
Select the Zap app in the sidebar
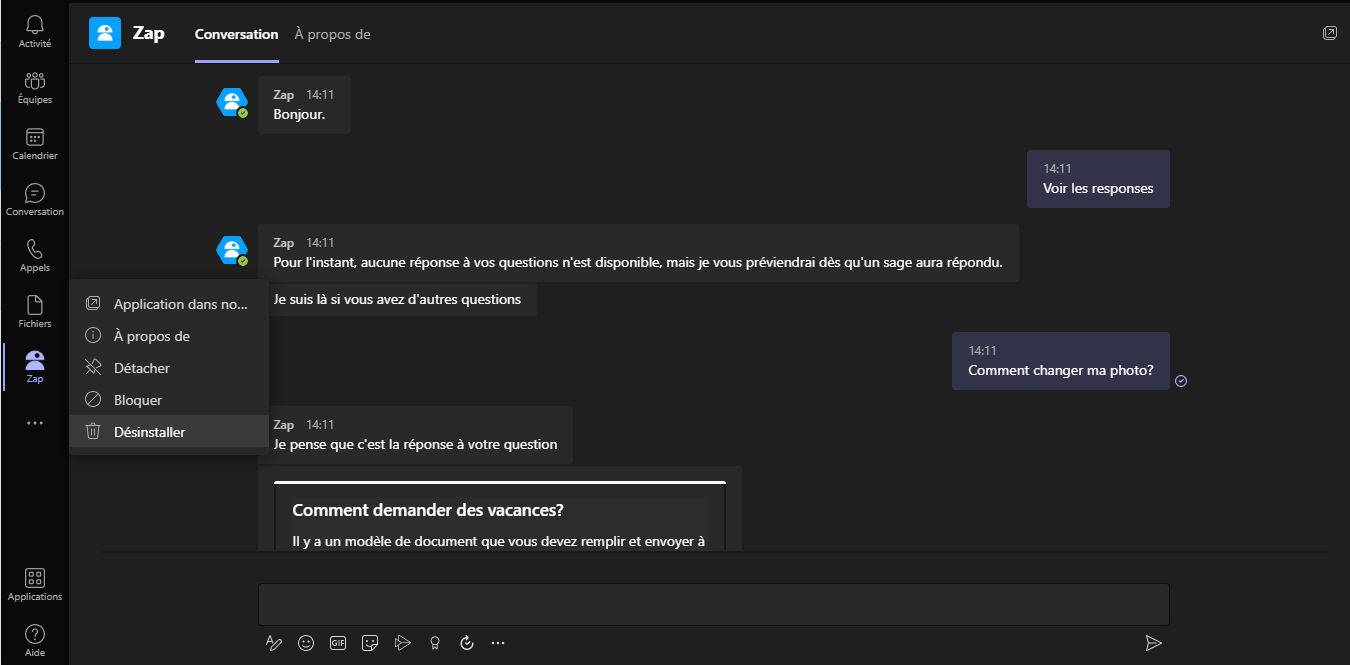pos(35,367)
